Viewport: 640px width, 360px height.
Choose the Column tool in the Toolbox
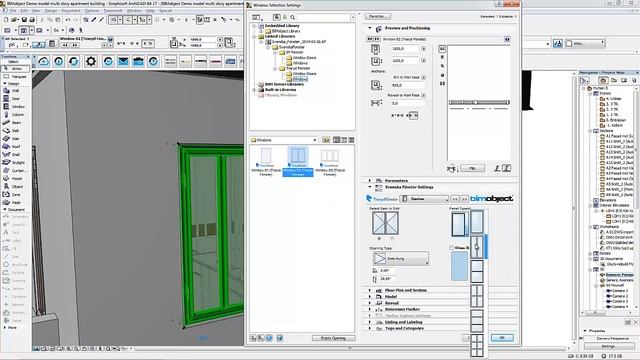14,115
